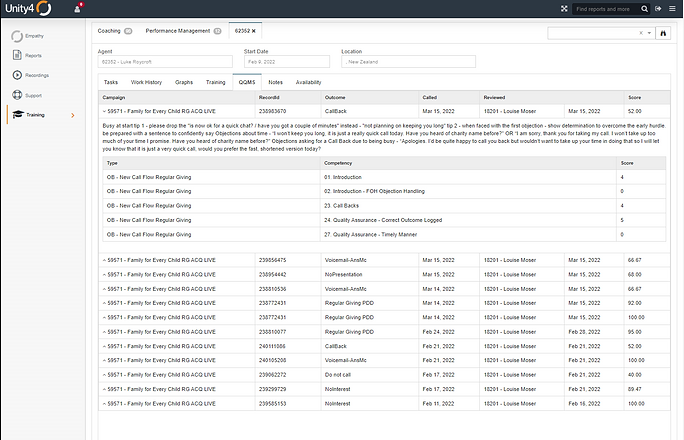Image resolution: width=684 pixels, height=440 pixels.
Task: Open the Training graduation cap icon
Action: [x=18, y=115]
